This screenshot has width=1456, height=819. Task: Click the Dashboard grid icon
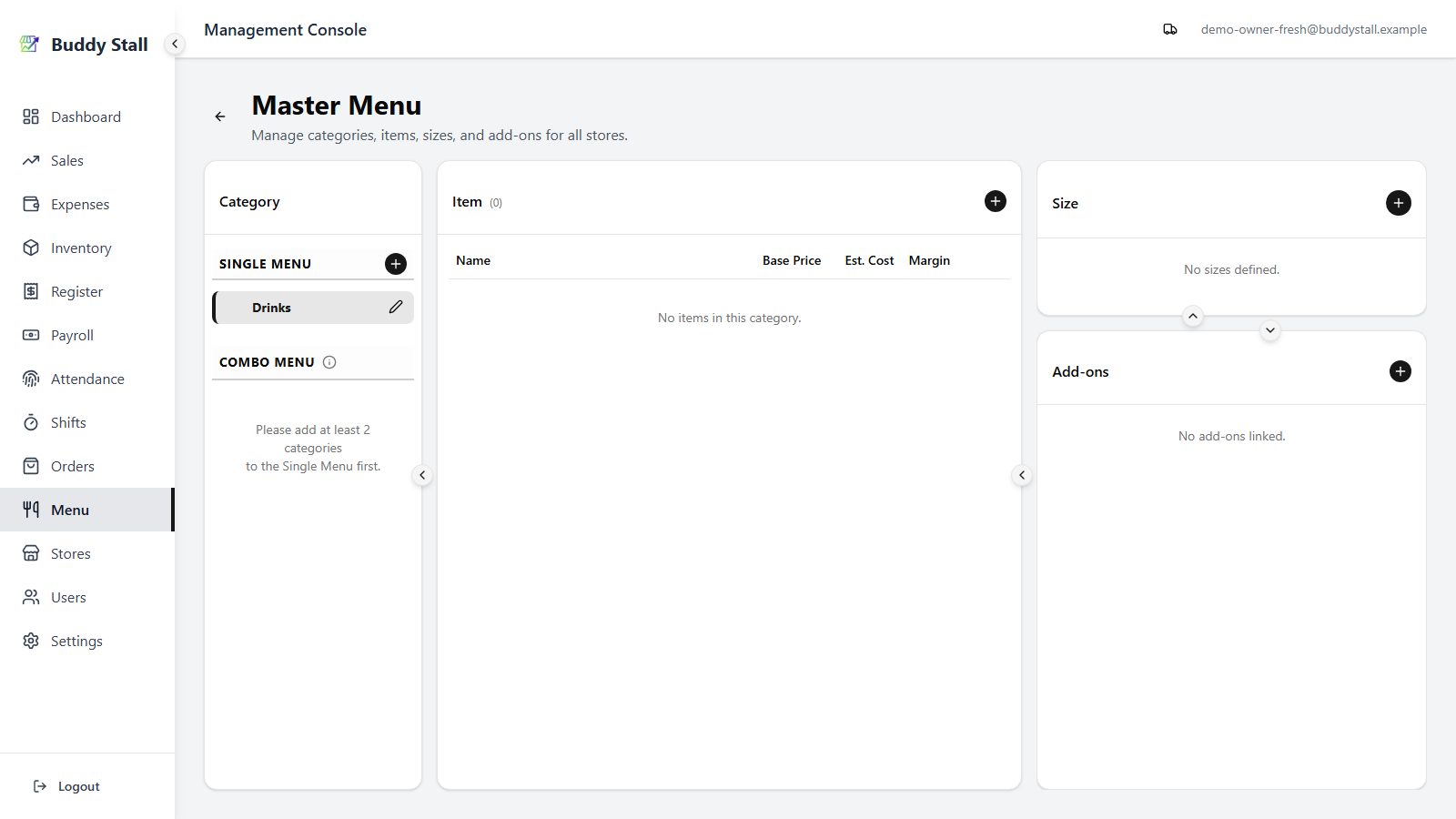[x=31, y=116]
